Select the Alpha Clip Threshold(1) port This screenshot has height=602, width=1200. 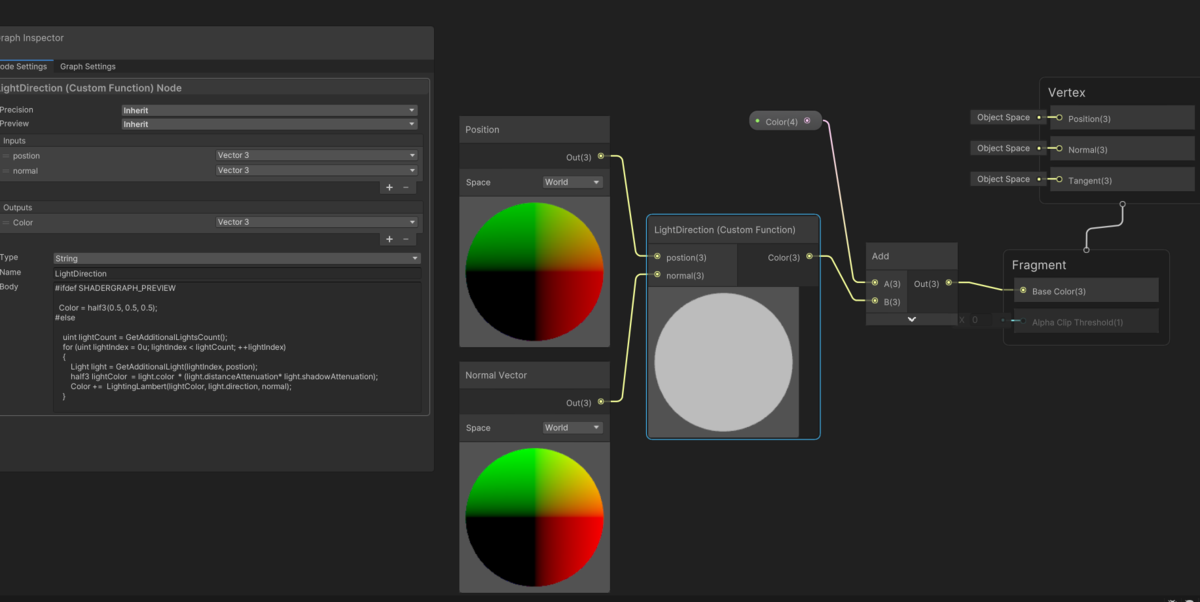(x=1021, y=321)
